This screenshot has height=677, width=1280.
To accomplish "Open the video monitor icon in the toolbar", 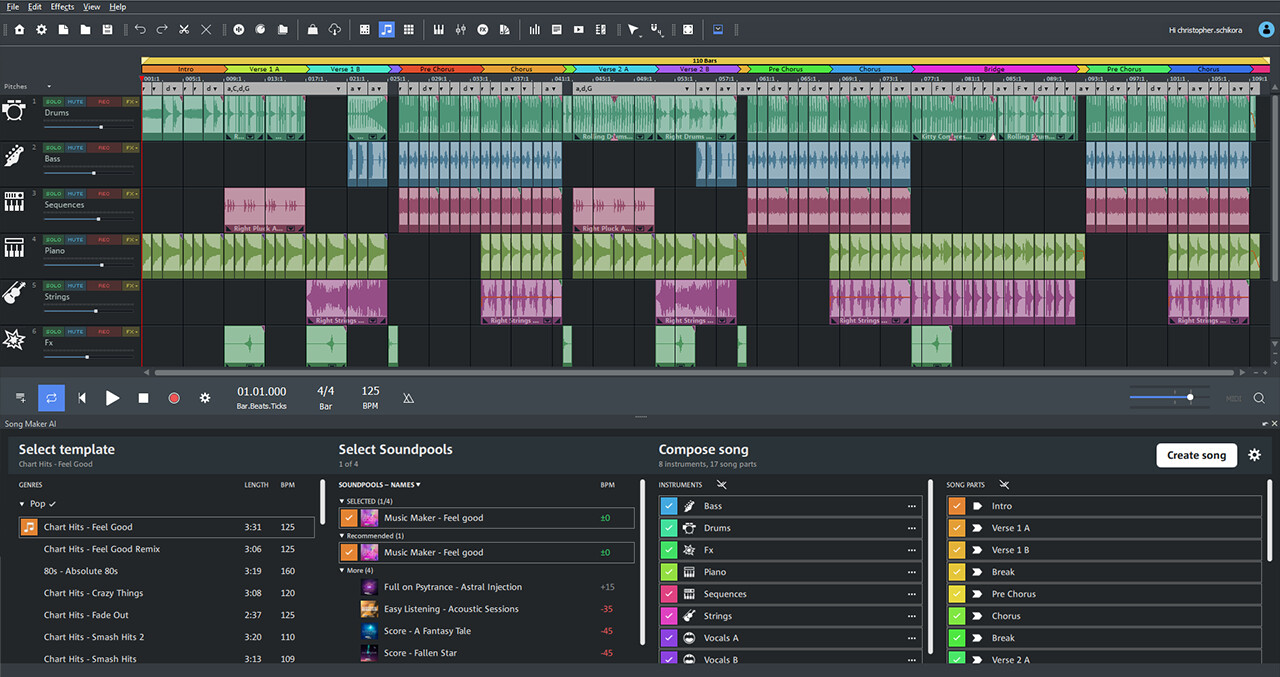I will point(578,29).
